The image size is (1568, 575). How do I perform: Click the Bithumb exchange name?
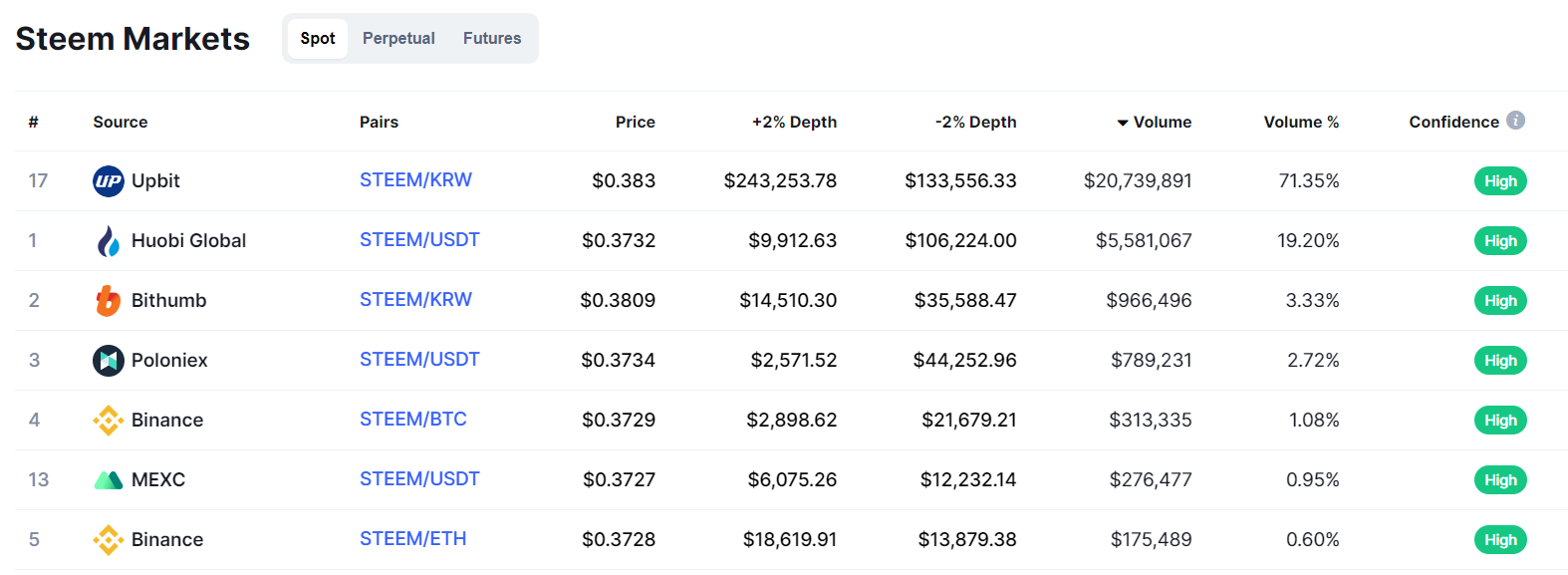(x=168, y=301)
